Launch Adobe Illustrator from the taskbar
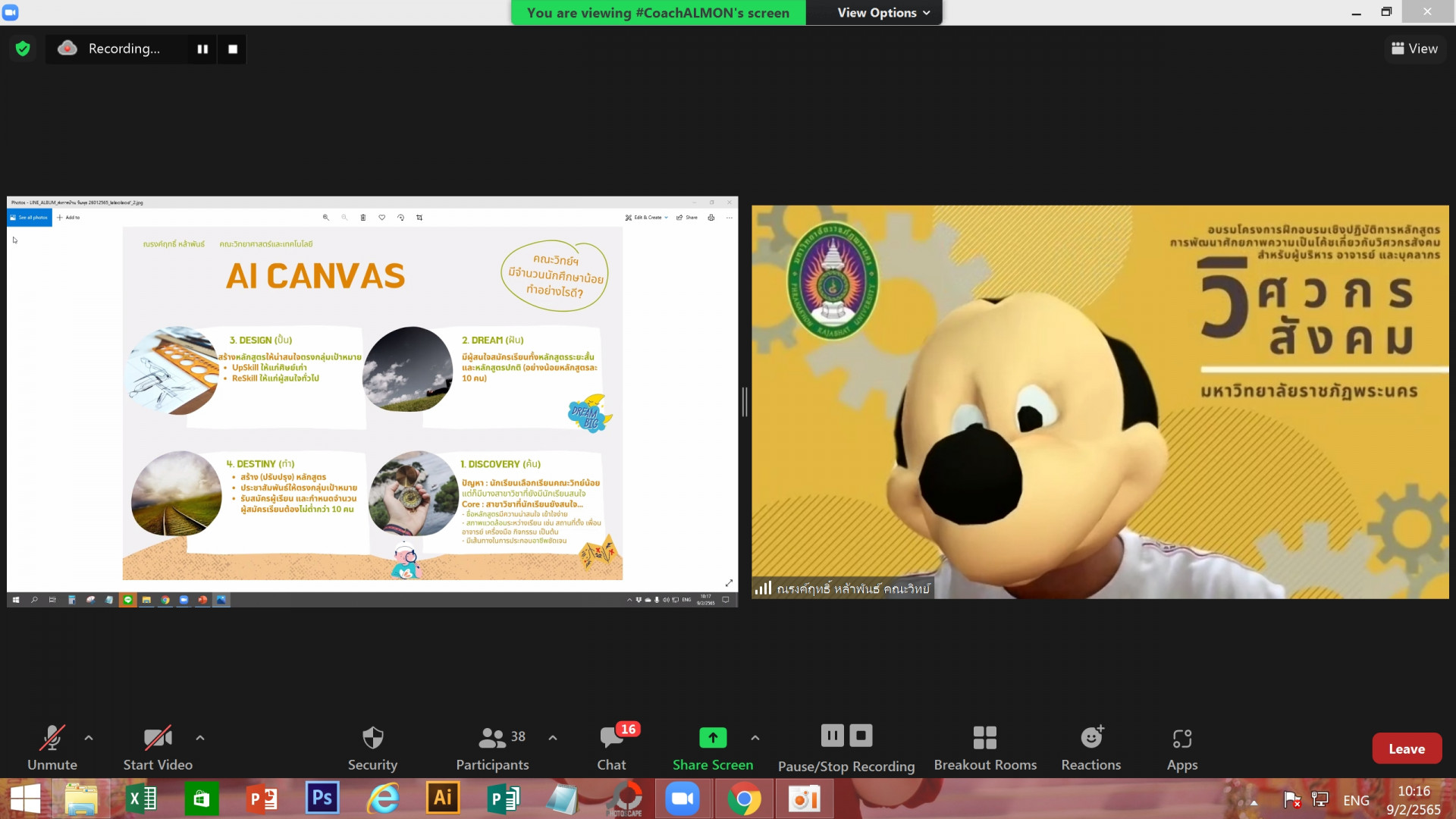The image size is (1456, 819). tap(443, 798)
